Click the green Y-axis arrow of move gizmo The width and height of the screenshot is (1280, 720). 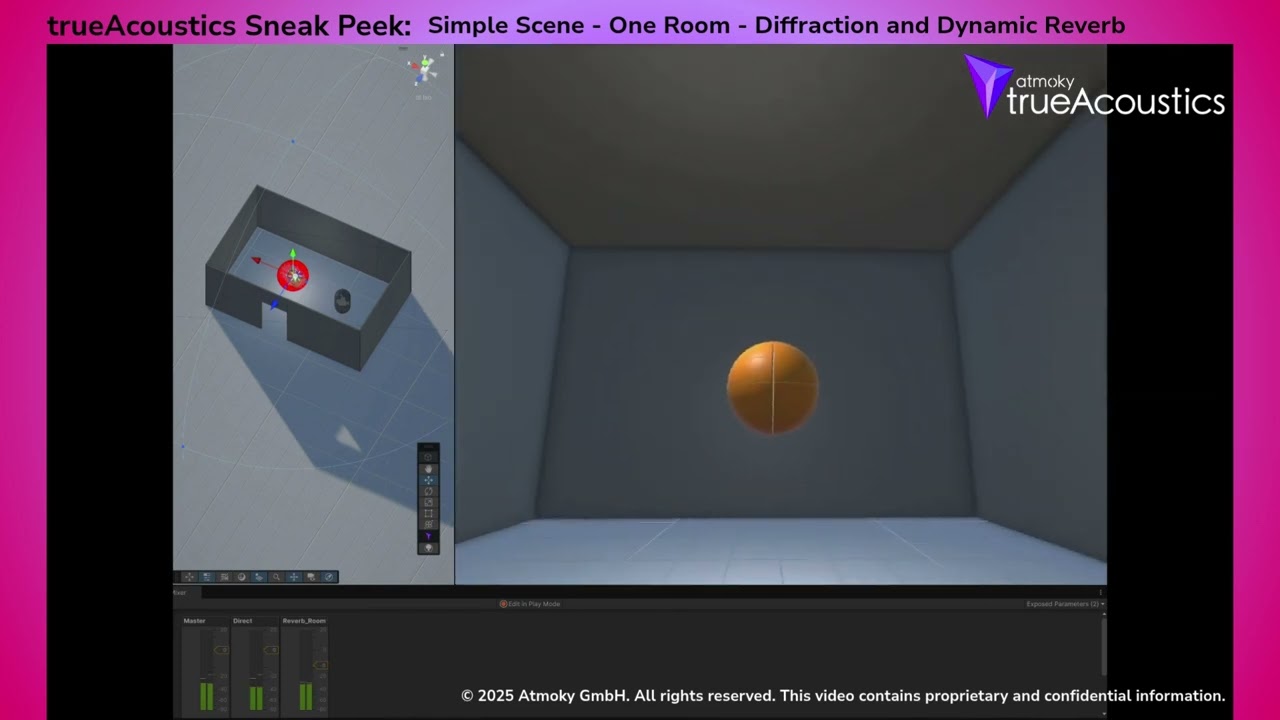(292, 255)
